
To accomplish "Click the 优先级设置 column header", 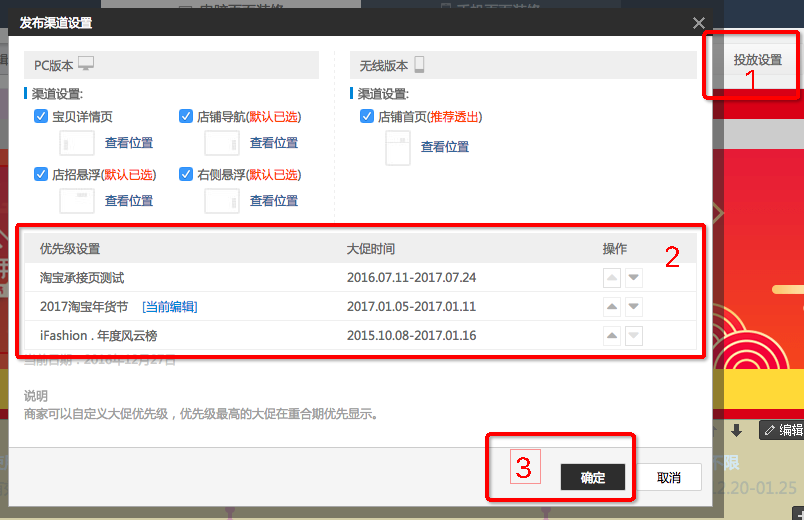I will pyautogui.click(x=70, y=249).
